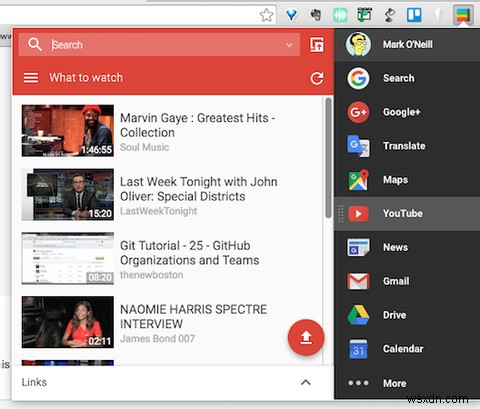Click the Mark O'Neill name text

[407, 44]
